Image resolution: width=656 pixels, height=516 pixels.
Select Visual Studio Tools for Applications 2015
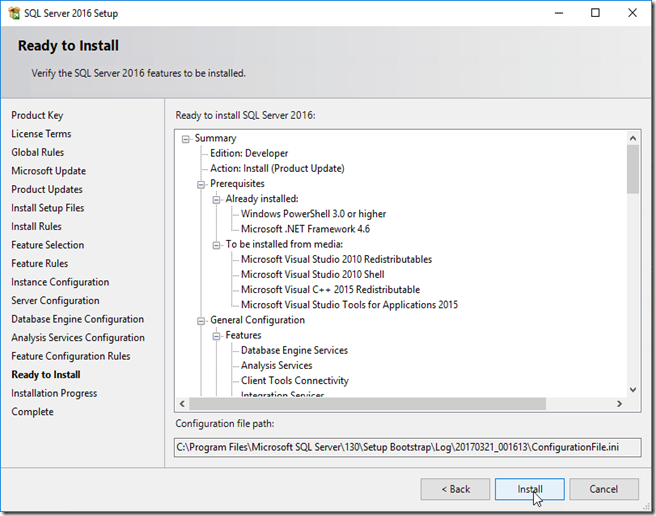[x=349, y=305]
